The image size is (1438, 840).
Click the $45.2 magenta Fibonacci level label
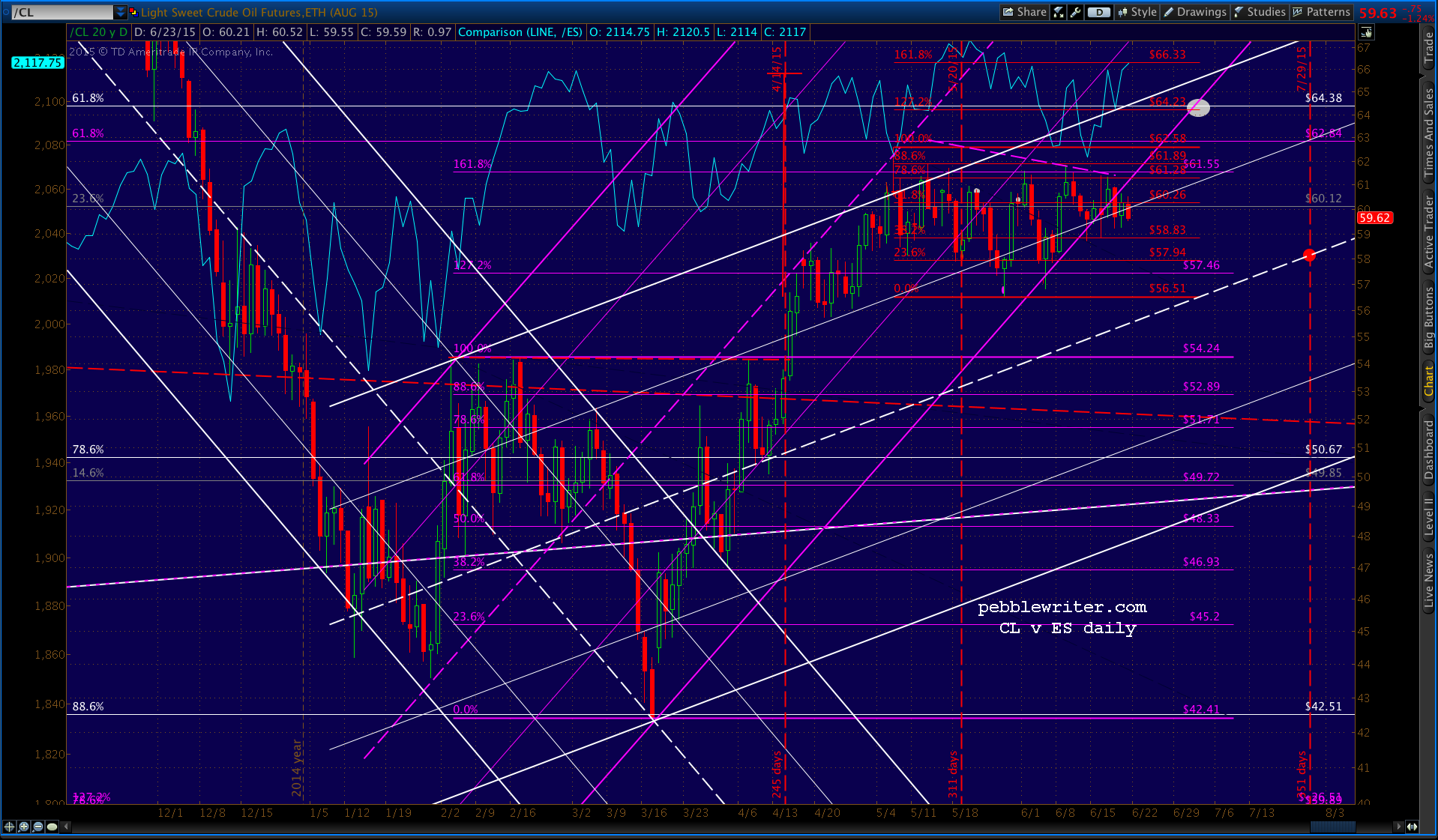(x=1204, y=617)
